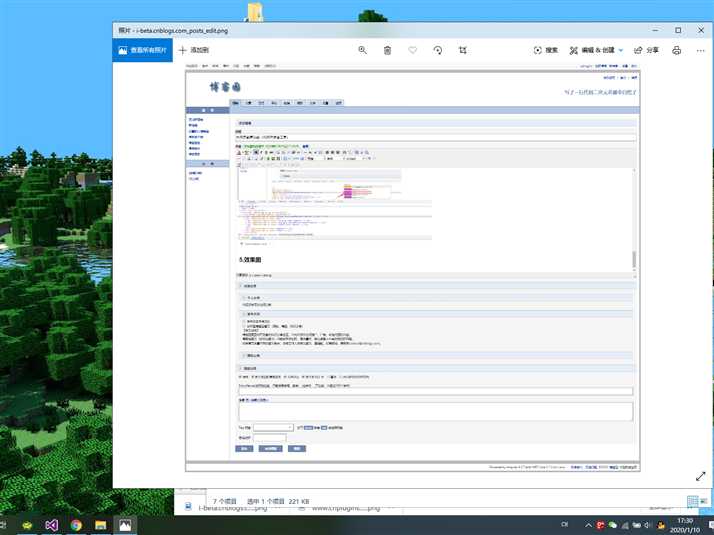This screenshot has height=535, width=714.
Task: Open File Explorer from the taskbar
Action: point(101,525)
